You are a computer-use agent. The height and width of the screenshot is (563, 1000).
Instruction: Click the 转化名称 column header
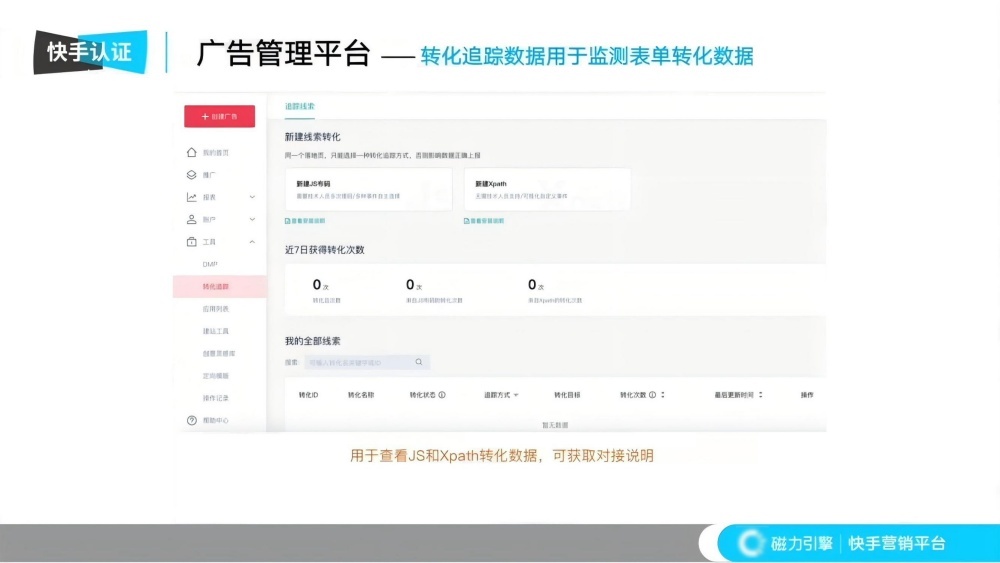(361, 395)
